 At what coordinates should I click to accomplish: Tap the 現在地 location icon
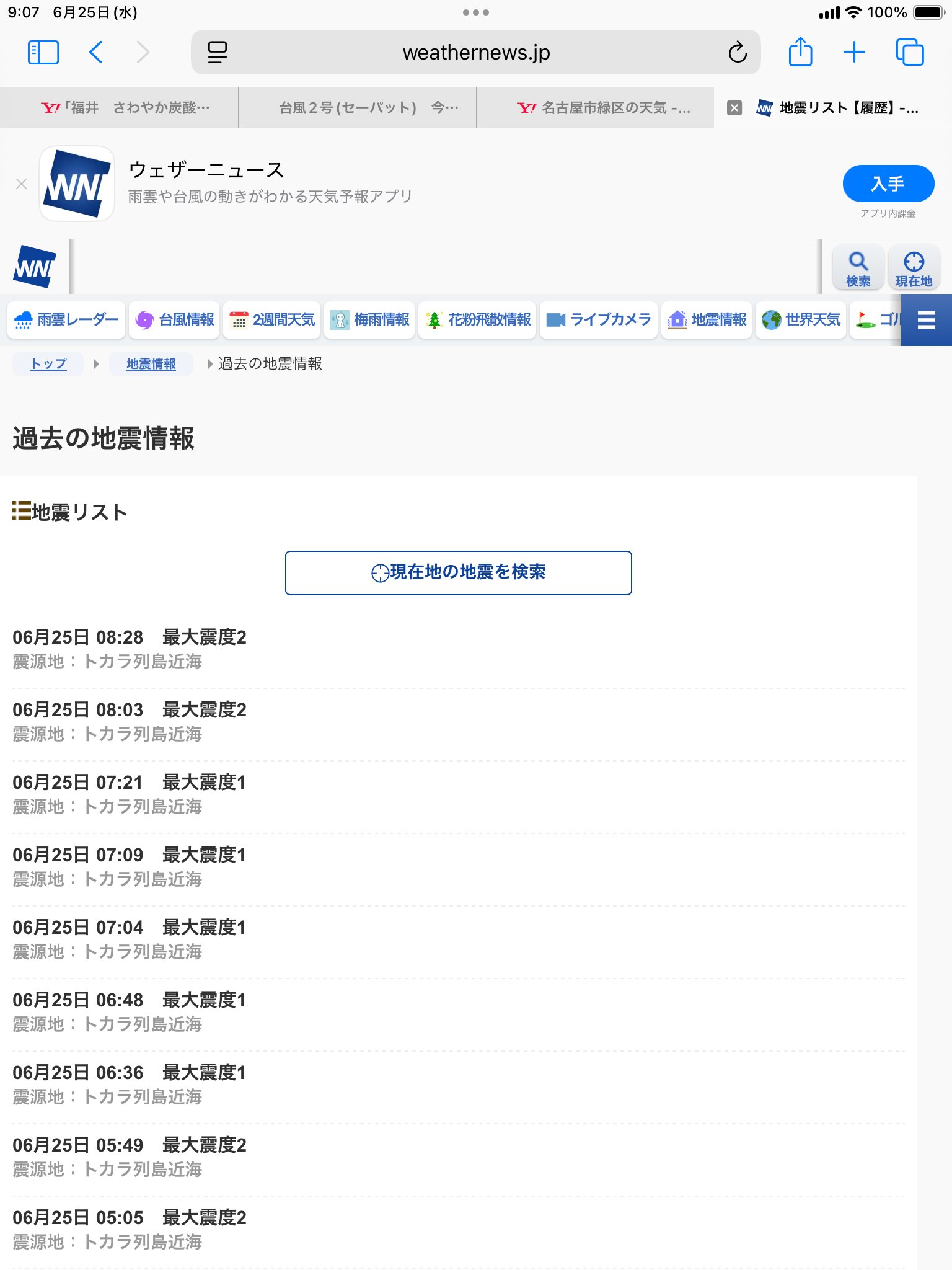click(914, 268)
